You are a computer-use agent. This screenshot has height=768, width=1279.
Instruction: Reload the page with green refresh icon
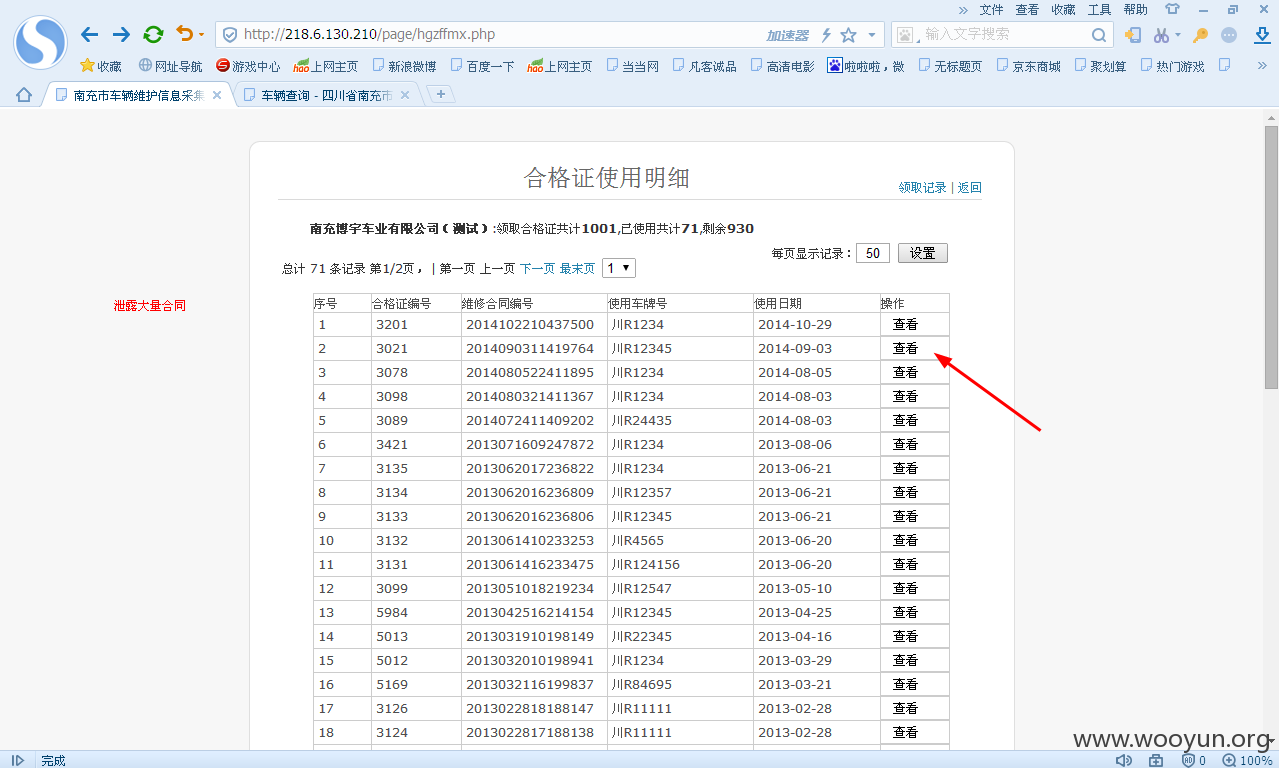(153, 35)
